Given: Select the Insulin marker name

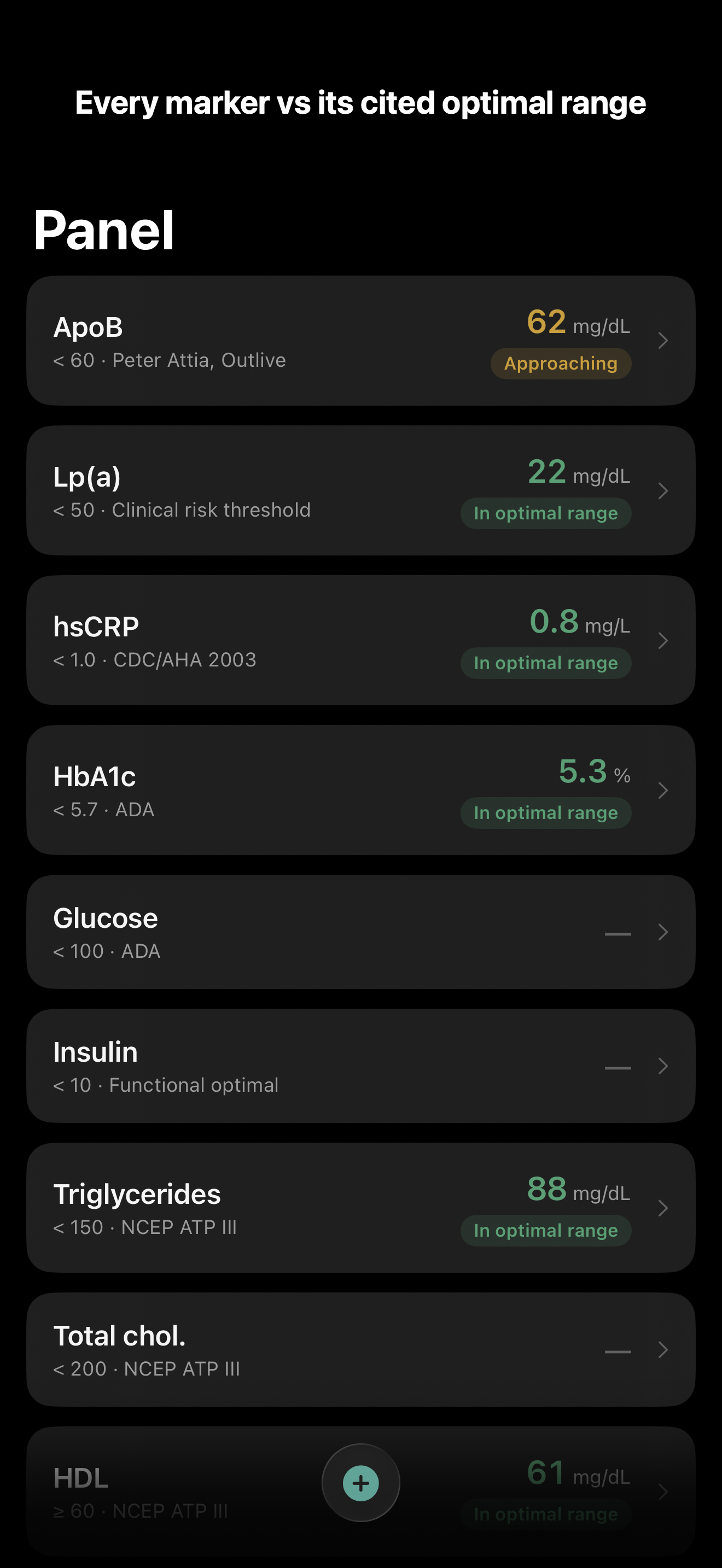Looking at the screenshot, I should [x=96, y=1052].
